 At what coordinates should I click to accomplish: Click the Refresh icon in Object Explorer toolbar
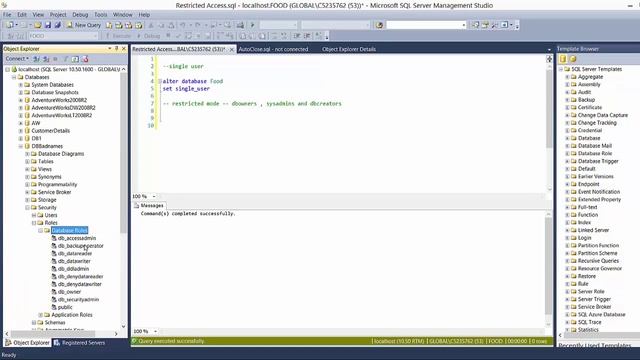click(x=75, y=59)
